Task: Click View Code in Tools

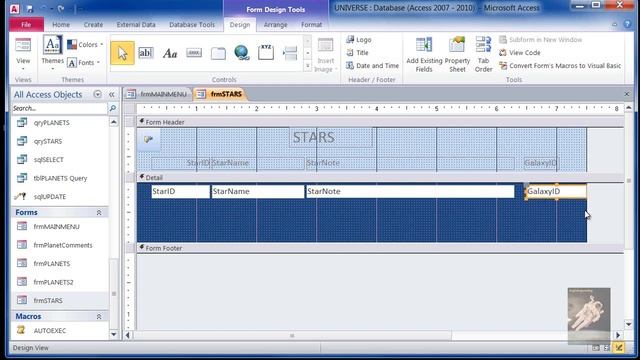Action: 520,53
